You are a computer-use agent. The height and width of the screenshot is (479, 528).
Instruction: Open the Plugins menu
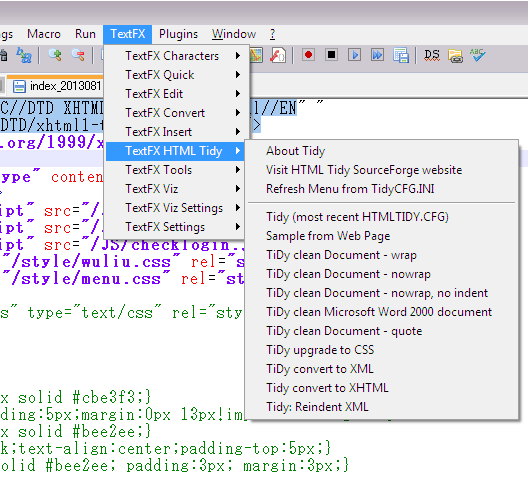(178, 34)
